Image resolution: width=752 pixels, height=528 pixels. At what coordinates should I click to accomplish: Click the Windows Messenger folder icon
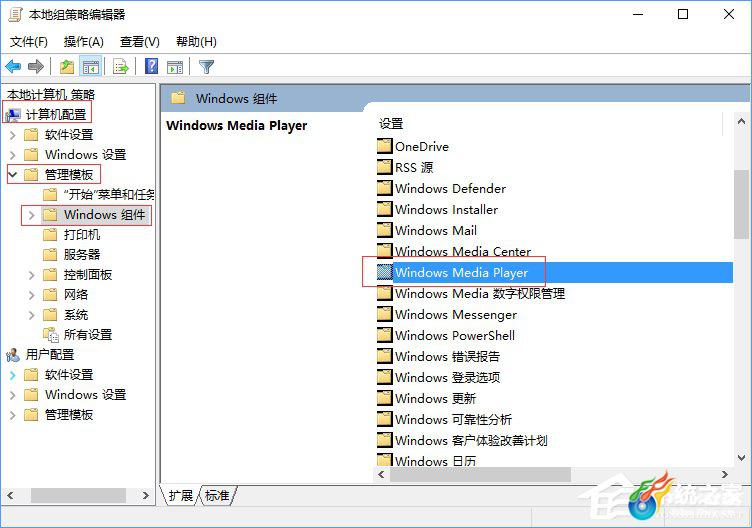(385, 314)
